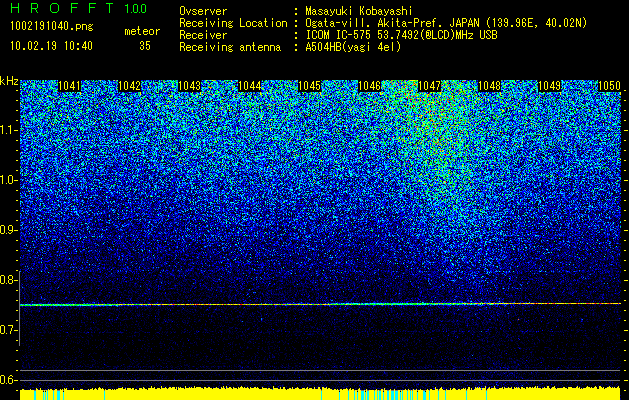Click the 'Ovserver' field label

point(203,11)
